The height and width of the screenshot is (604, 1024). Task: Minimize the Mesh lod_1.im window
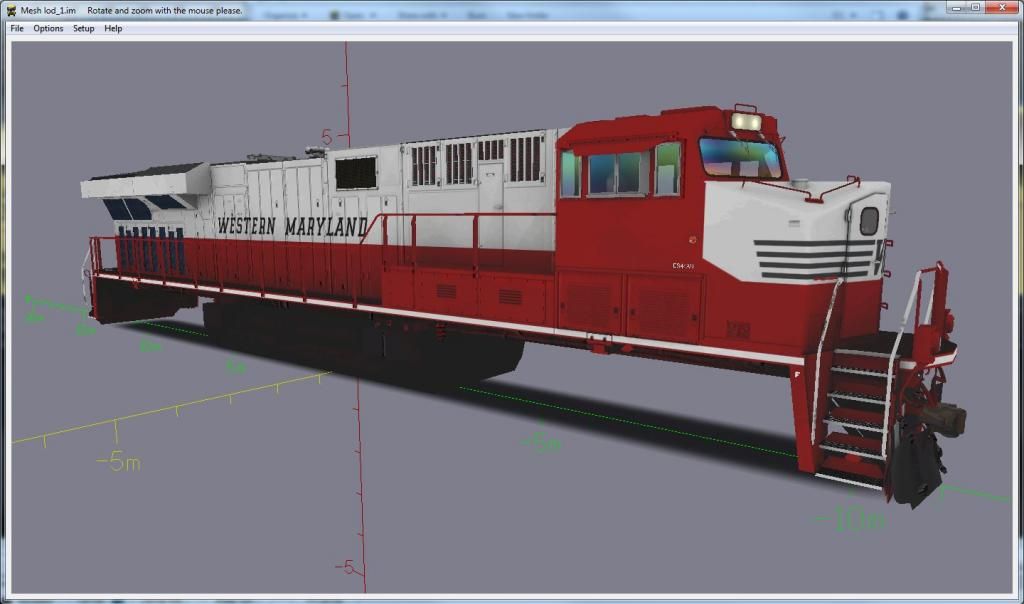point(957,8)
